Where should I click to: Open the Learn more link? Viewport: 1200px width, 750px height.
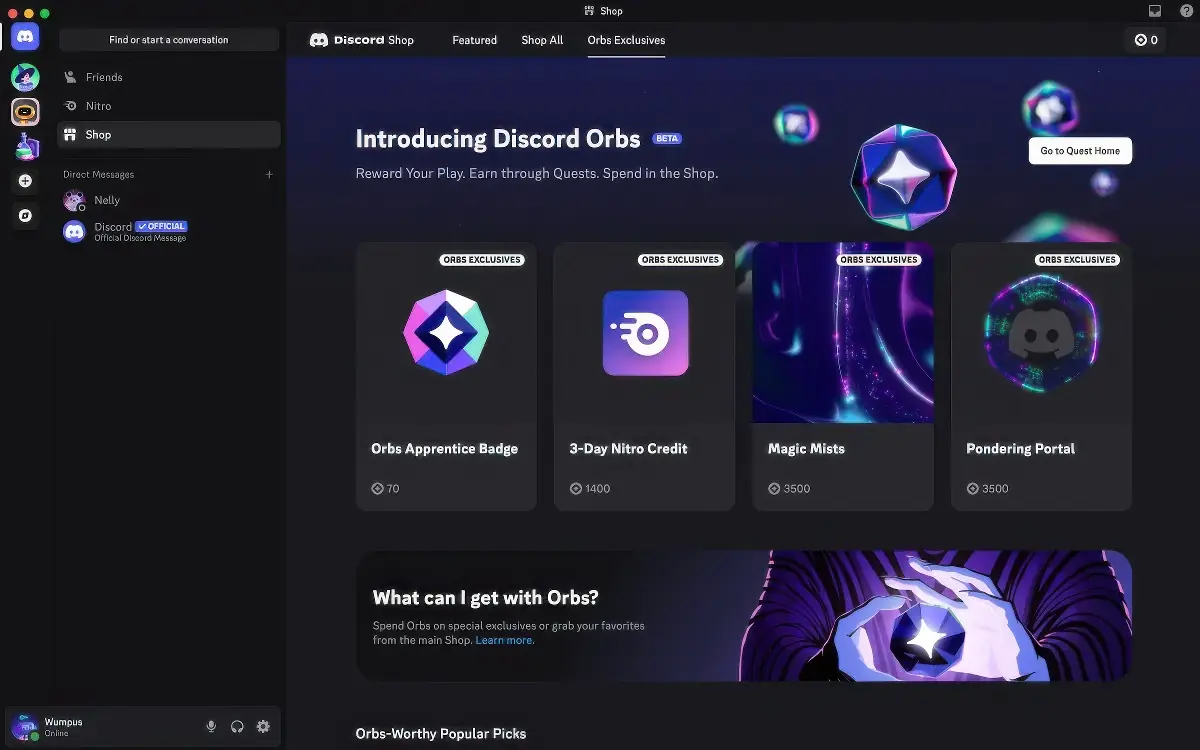coord(504,640)
